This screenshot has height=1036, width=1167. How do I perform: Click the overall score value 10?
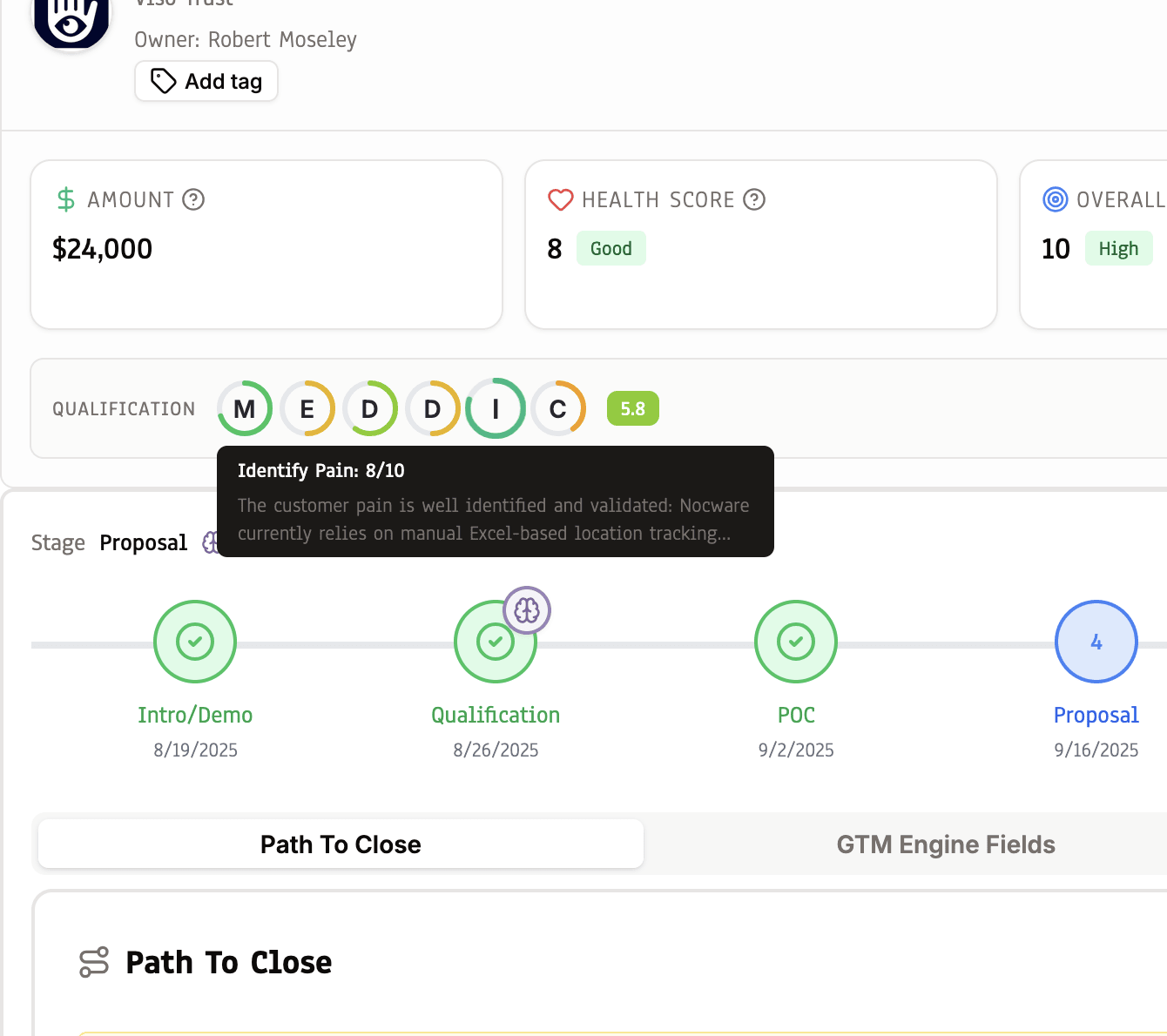pyautogui.click(x=1056, y=249)
